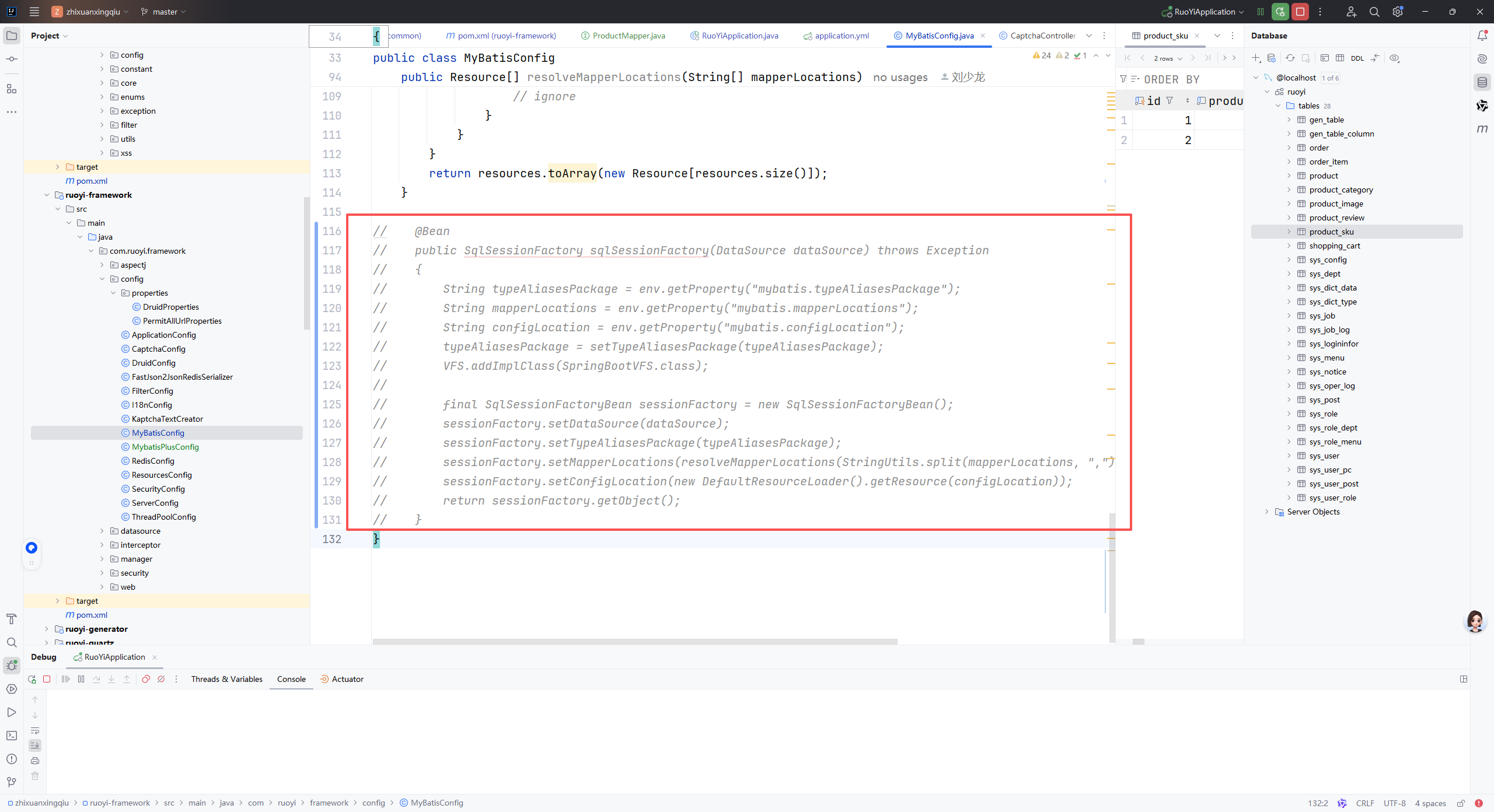Toggle Mute Breakpoints
The height and width of the screenshot is (812, 1494).
coord(161,679)
